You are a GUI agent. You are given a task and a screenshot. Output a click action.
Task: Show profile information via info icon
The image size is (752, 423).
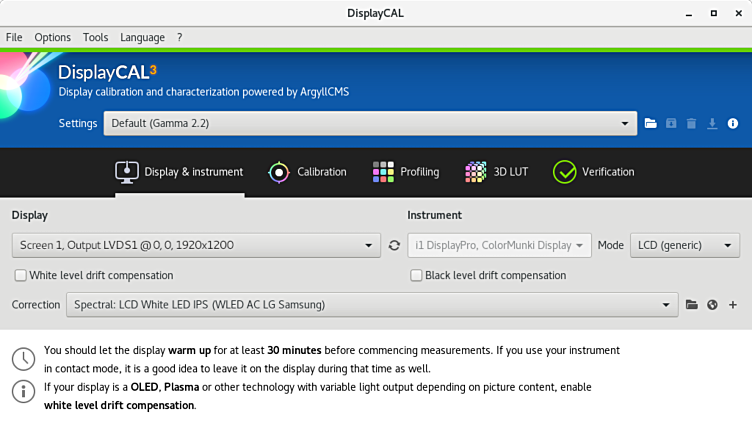733,124
